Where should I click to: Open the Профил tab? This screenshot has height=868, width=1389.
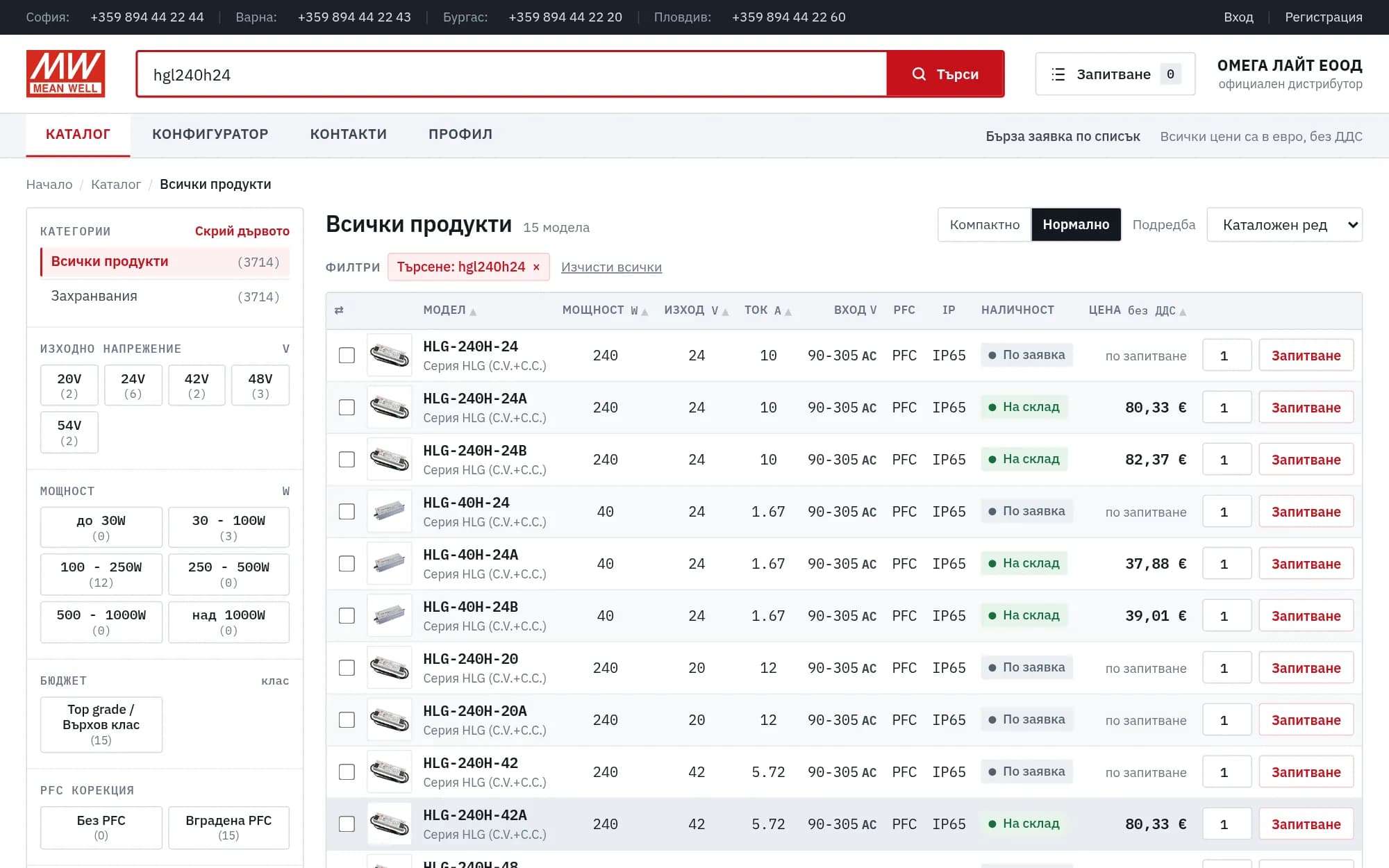460,134
